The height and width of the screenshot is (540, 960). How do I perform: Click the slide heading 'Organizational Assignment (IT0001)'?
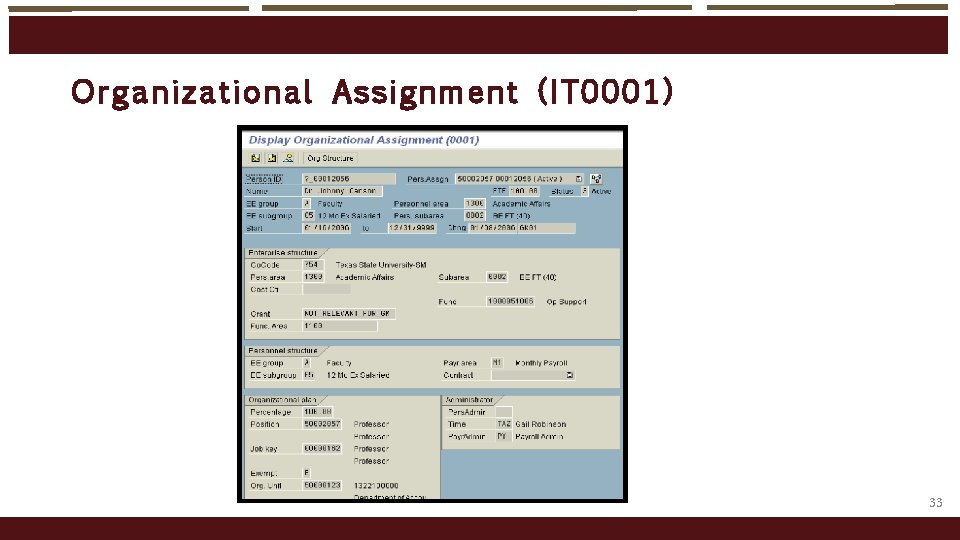click(372, 92)
